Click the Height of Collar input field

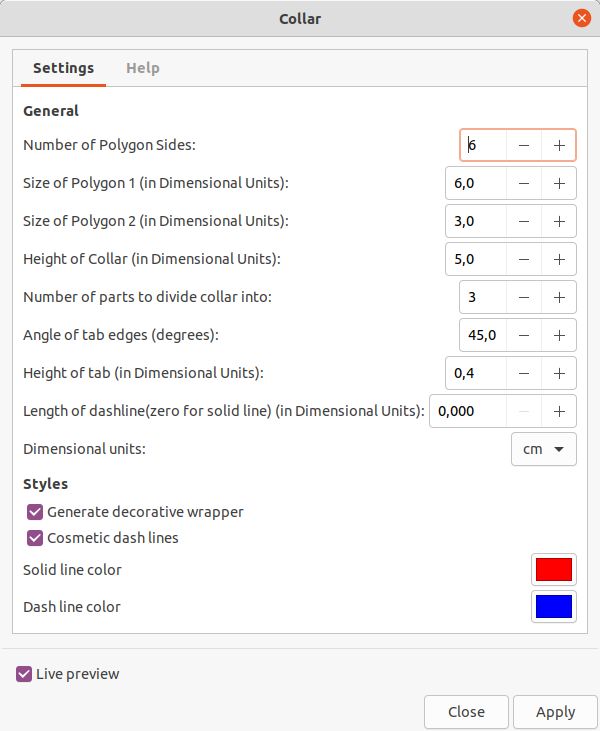pos(476,259)
